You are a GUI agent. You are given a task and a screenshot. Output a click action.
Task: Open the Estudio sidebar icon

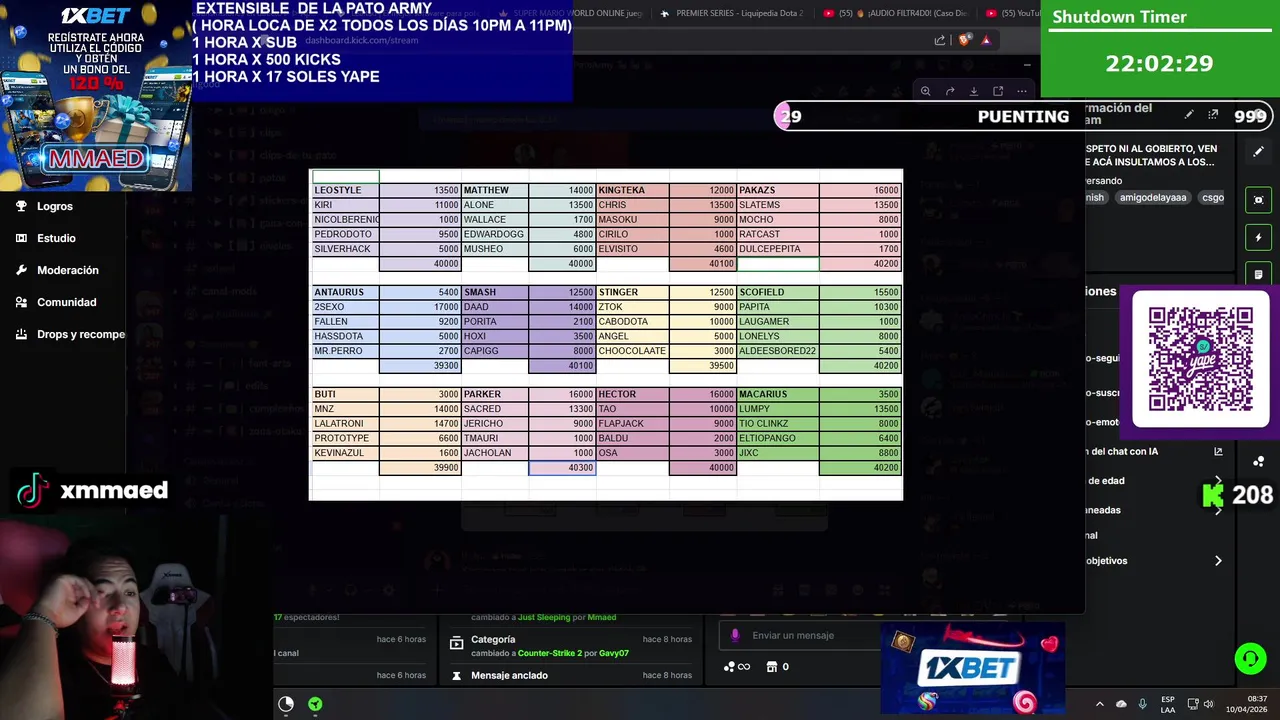click(21, 238)
